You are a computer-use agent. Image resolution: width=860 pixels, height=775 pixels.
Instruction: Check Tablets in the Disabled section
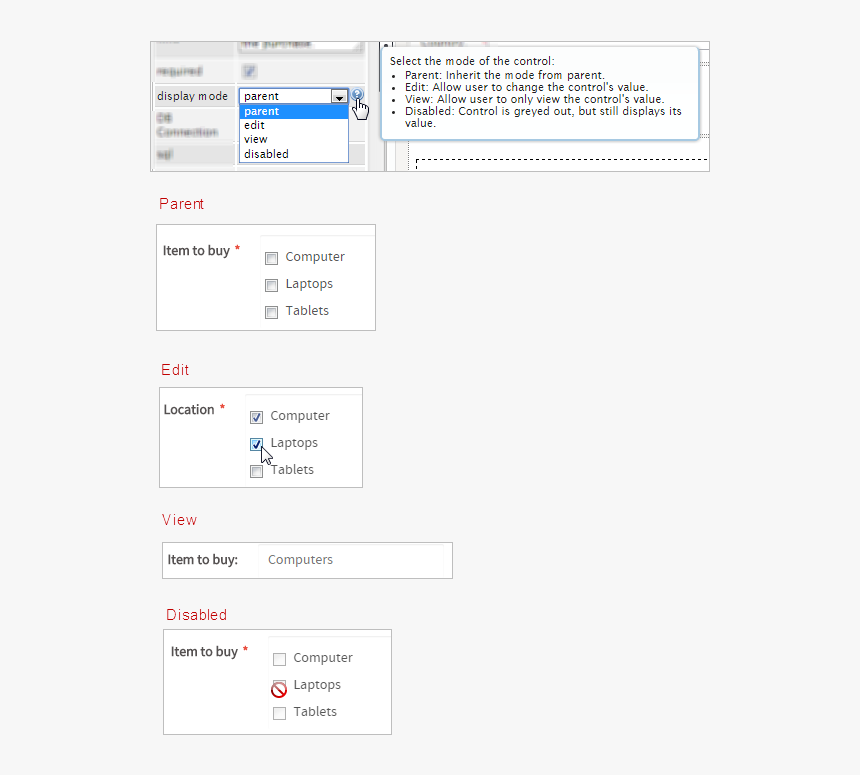tap(279, 713)
